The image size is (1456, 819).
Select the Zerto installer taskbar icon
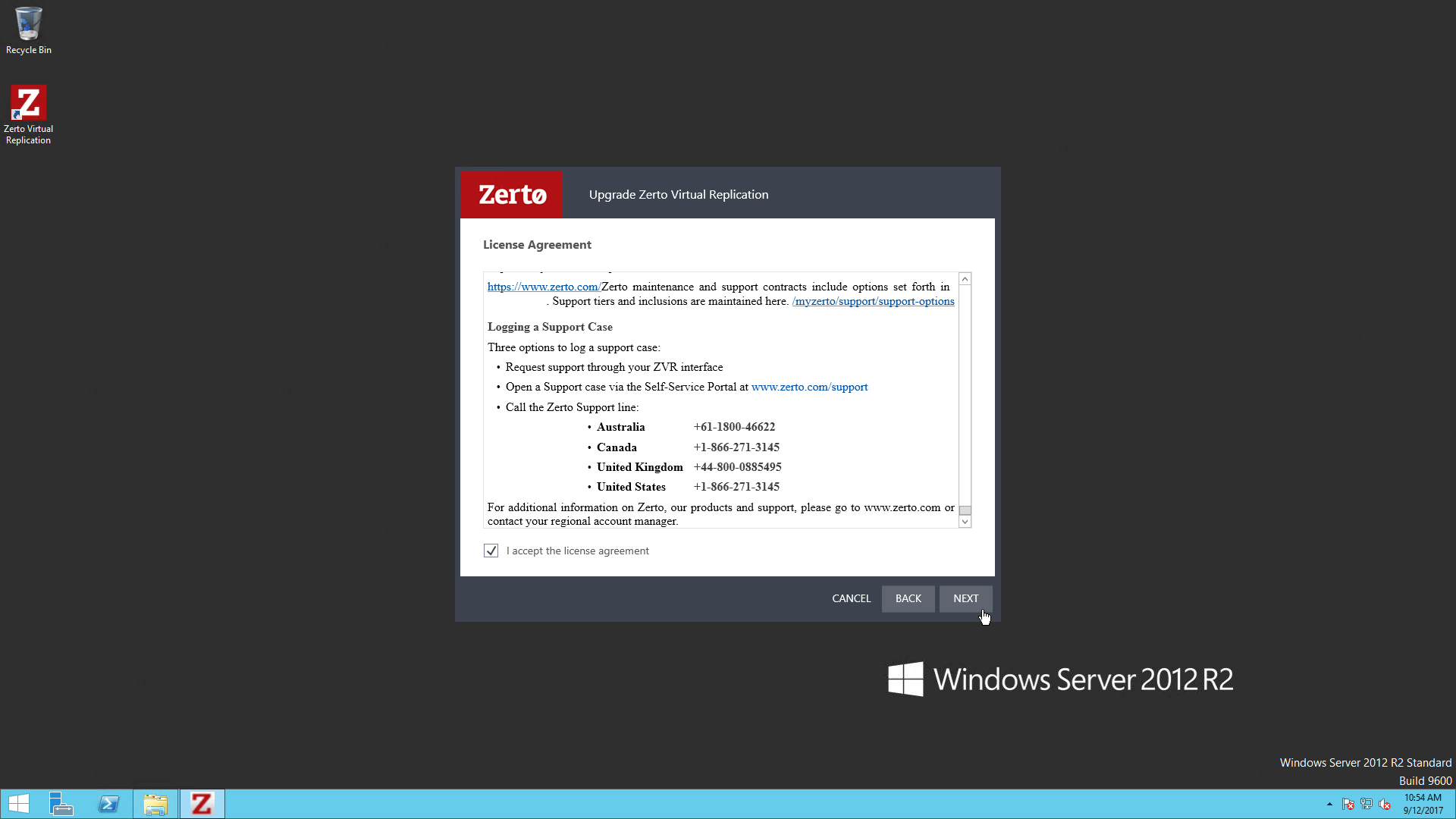click(x=202, y=804)
